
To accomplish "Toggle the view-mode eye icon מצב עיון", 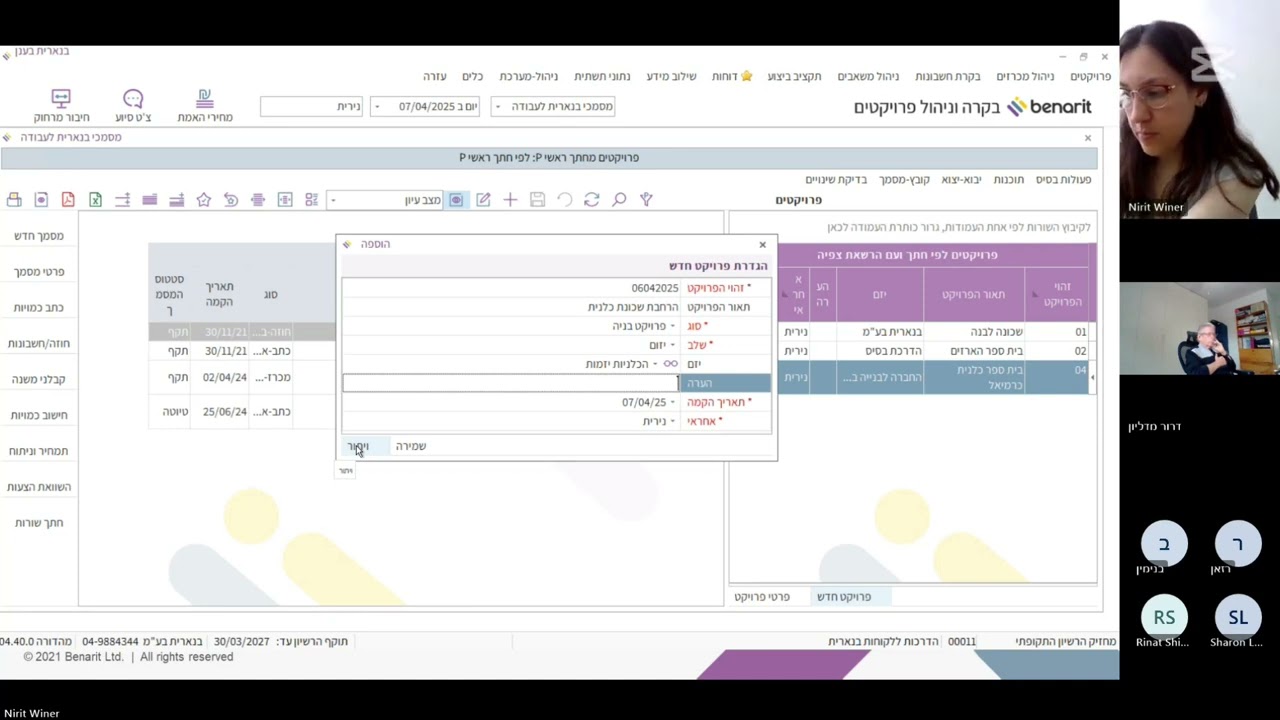I will tap(456, 200).
